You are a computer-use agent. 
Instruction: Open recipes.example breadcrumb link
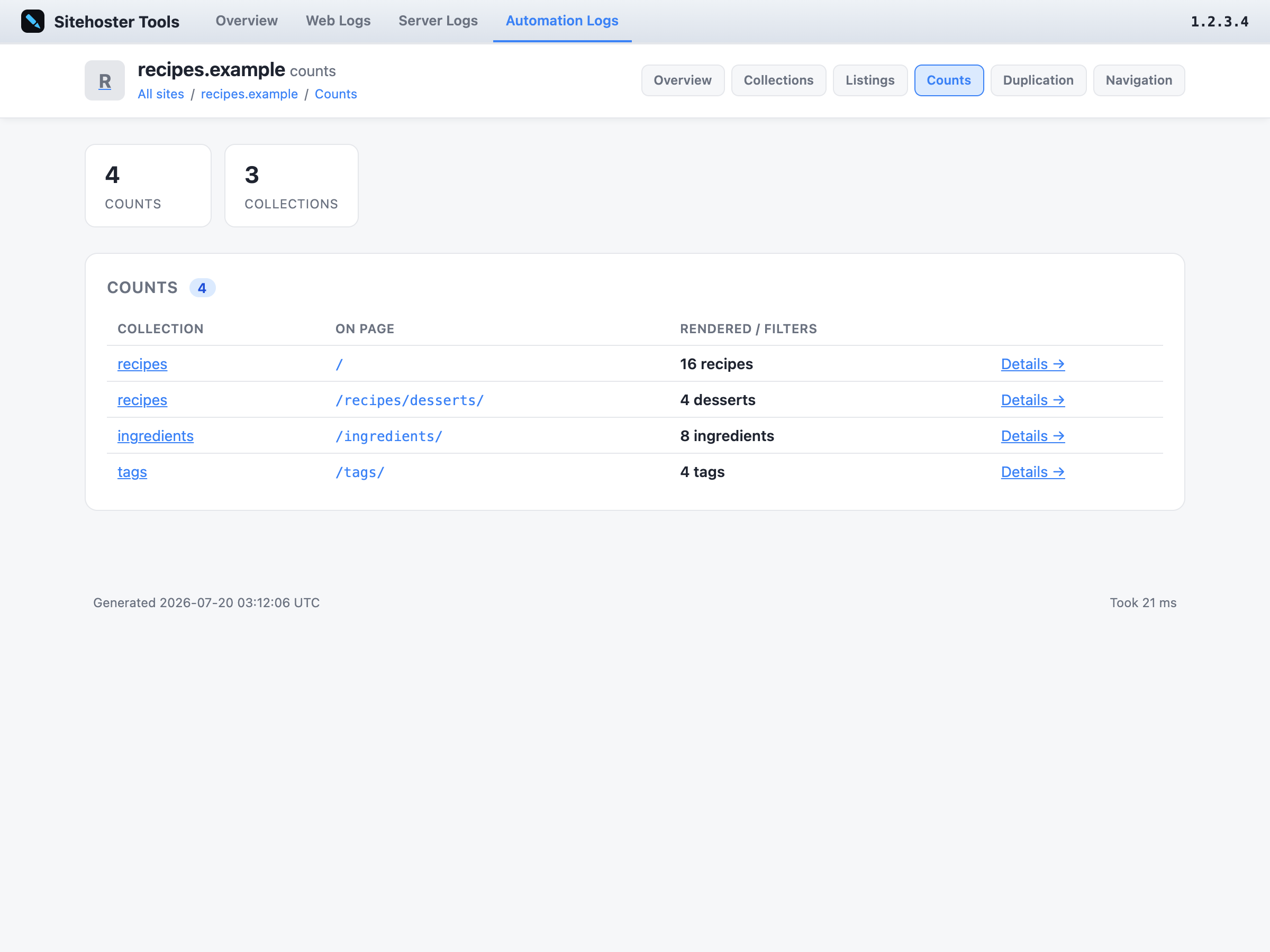pyautogui.click(x=249, y=94)
